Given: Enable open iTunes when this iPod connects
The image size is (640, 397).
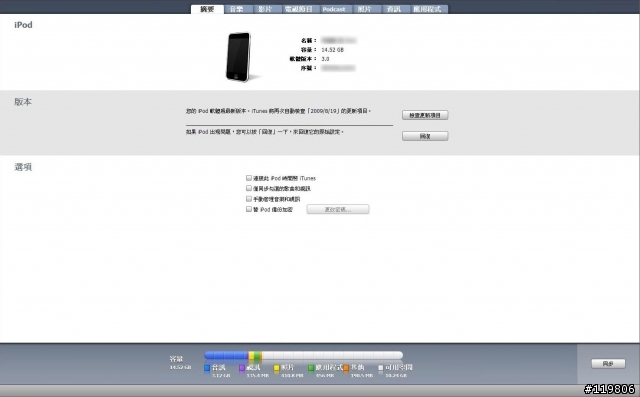Looking at the screenshot, I should point(249,178).
